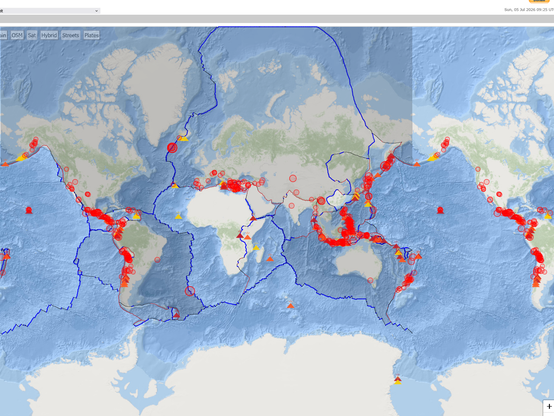
Task: Select the quake circle in central Asia
Action: (293, 178)
